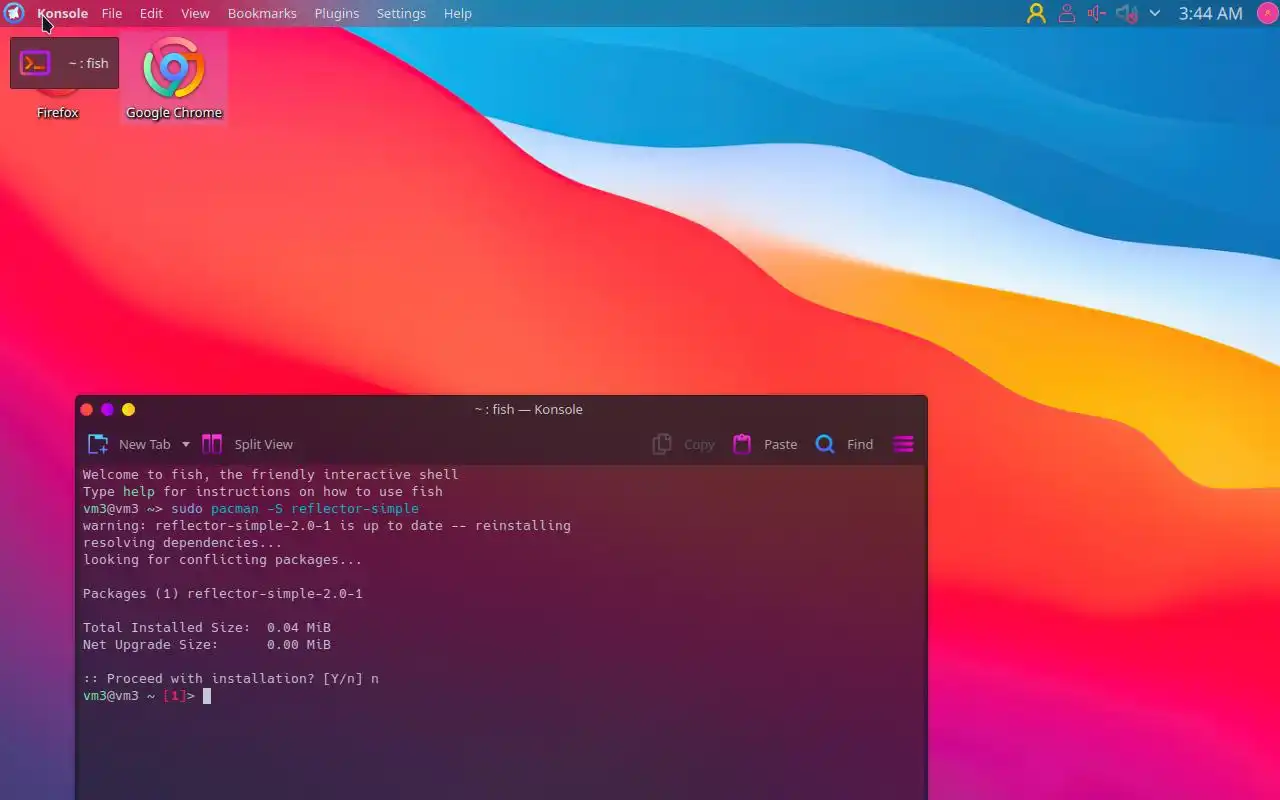Viewport: 1280px width, 800px height.
Task: Click the muted speaker tray icon
Action: coord(1127,13)
